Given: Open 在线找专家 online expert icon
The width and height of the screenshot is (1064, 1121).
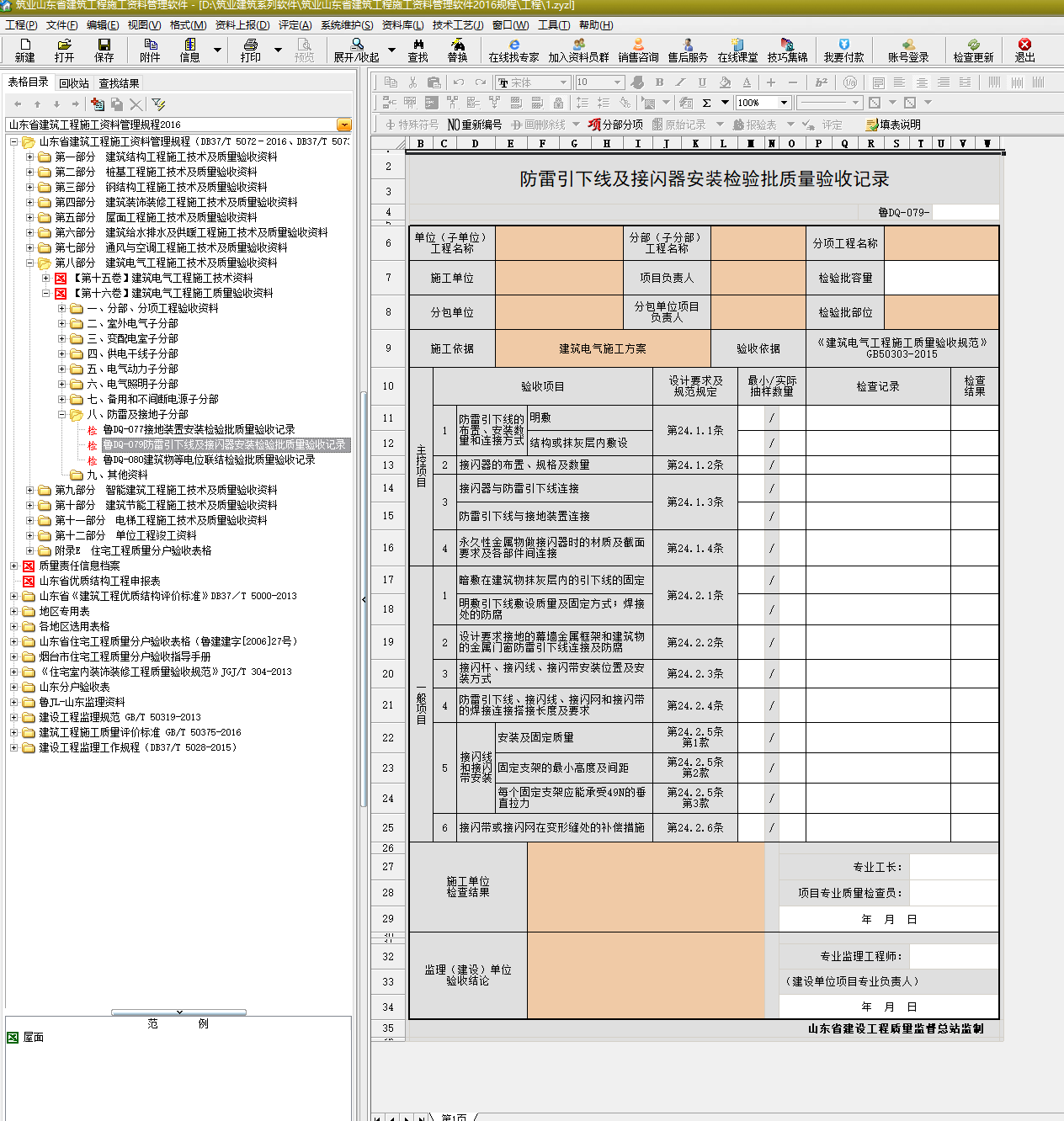Looking at the screenshot, I should [513, 50].
